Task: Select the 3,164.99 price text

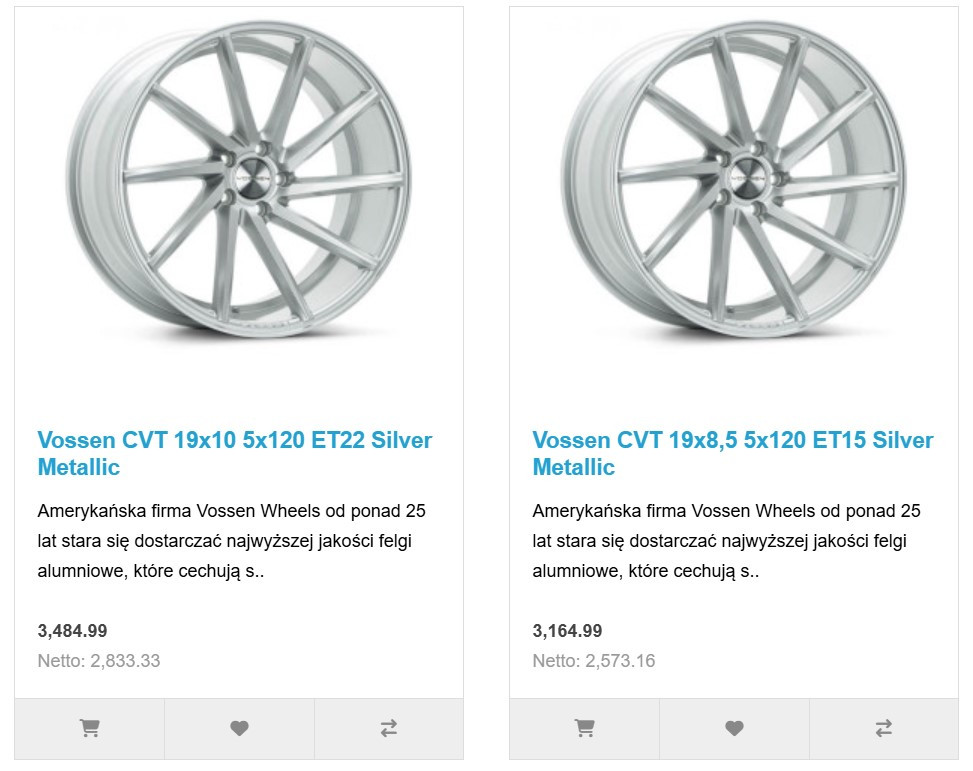Action: coord(567,631)
